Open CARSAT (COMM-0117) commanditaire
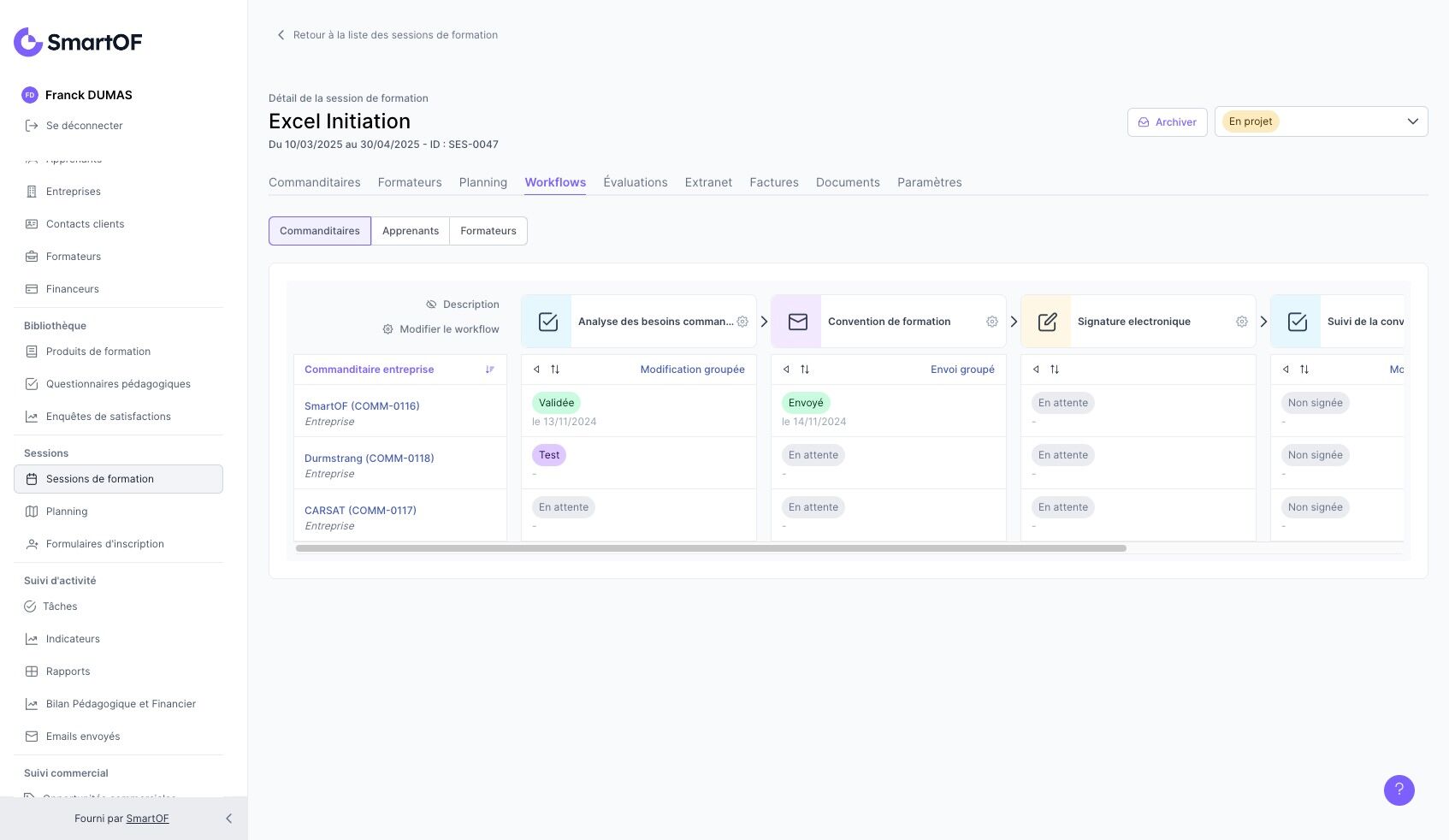This screenshot has width=1449, height=840. 360,511
